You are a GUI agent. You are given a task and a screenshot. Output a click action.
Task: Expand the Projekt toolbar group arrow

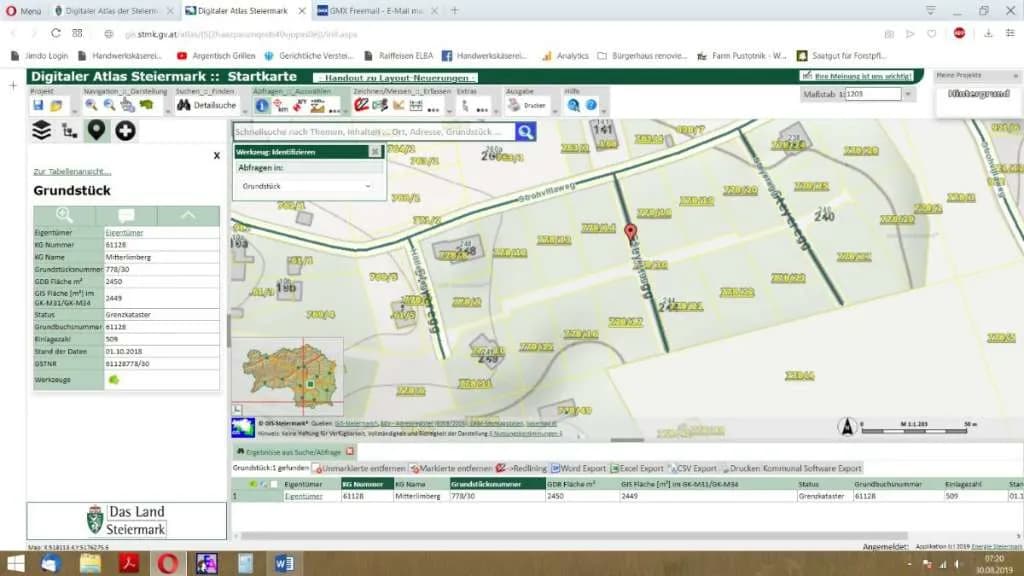tap(74, 112)
